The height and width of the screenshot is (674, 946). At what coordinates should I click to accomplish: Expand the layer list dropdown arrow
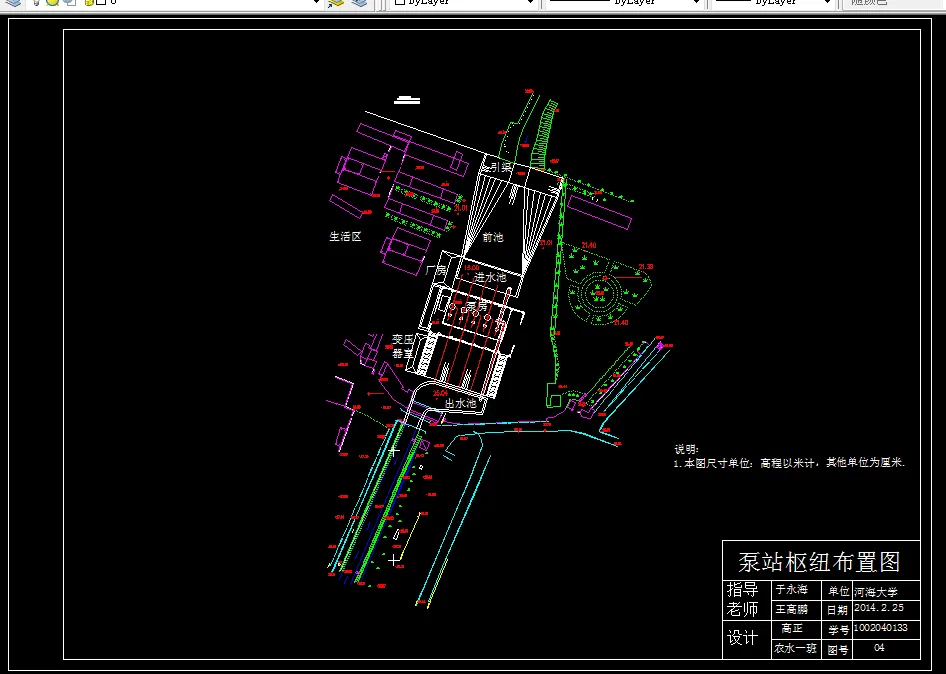pyautogui.click(x=316, y=2)
